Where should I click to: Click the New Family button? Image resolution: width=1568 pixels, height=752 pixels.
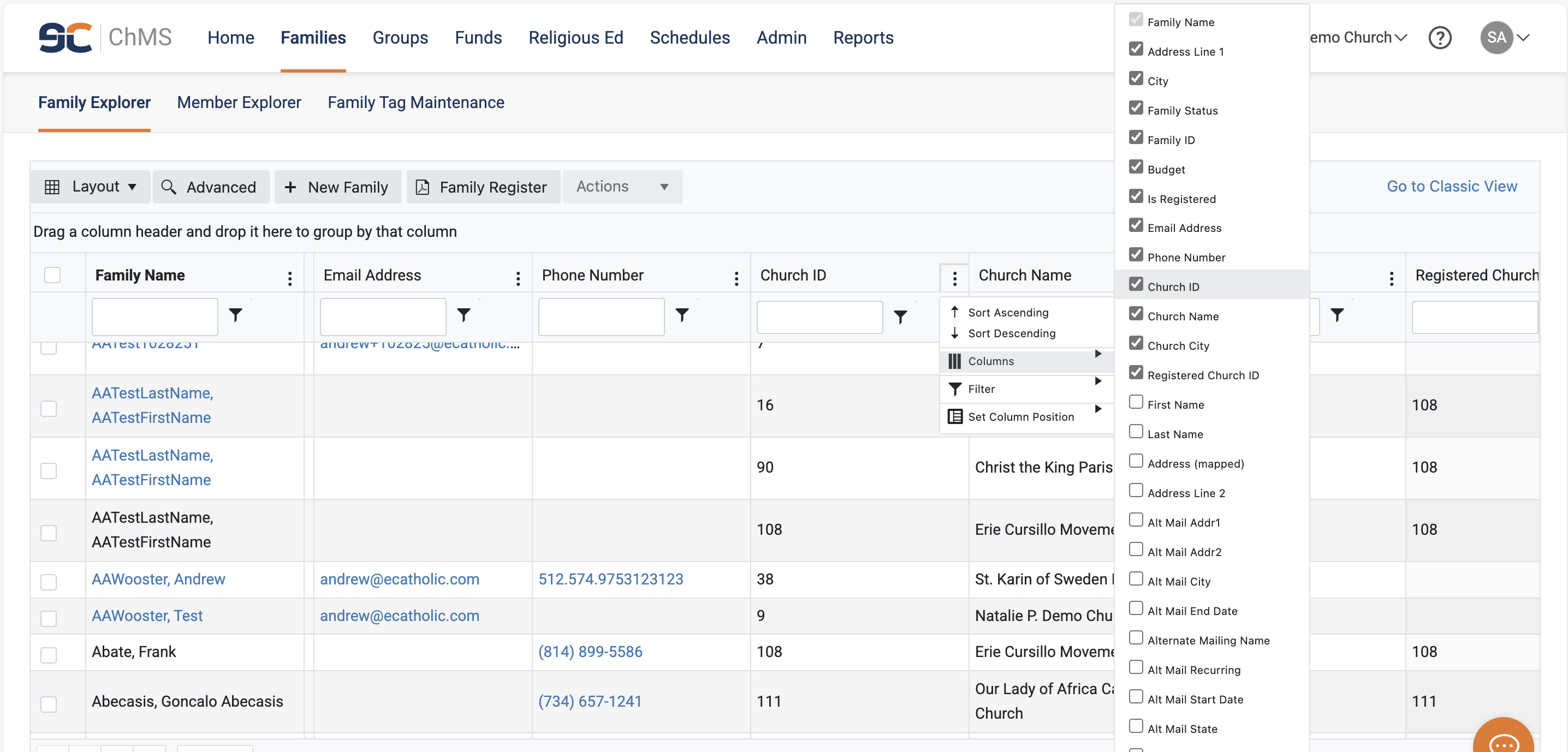(x=337, y=187)
